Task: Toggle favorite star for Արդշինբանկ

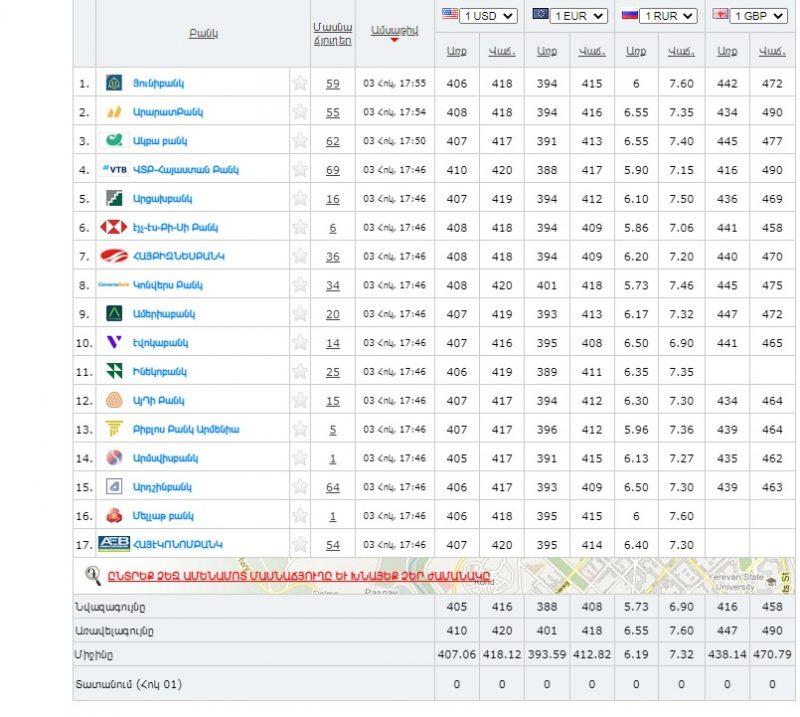Action: 300,487
